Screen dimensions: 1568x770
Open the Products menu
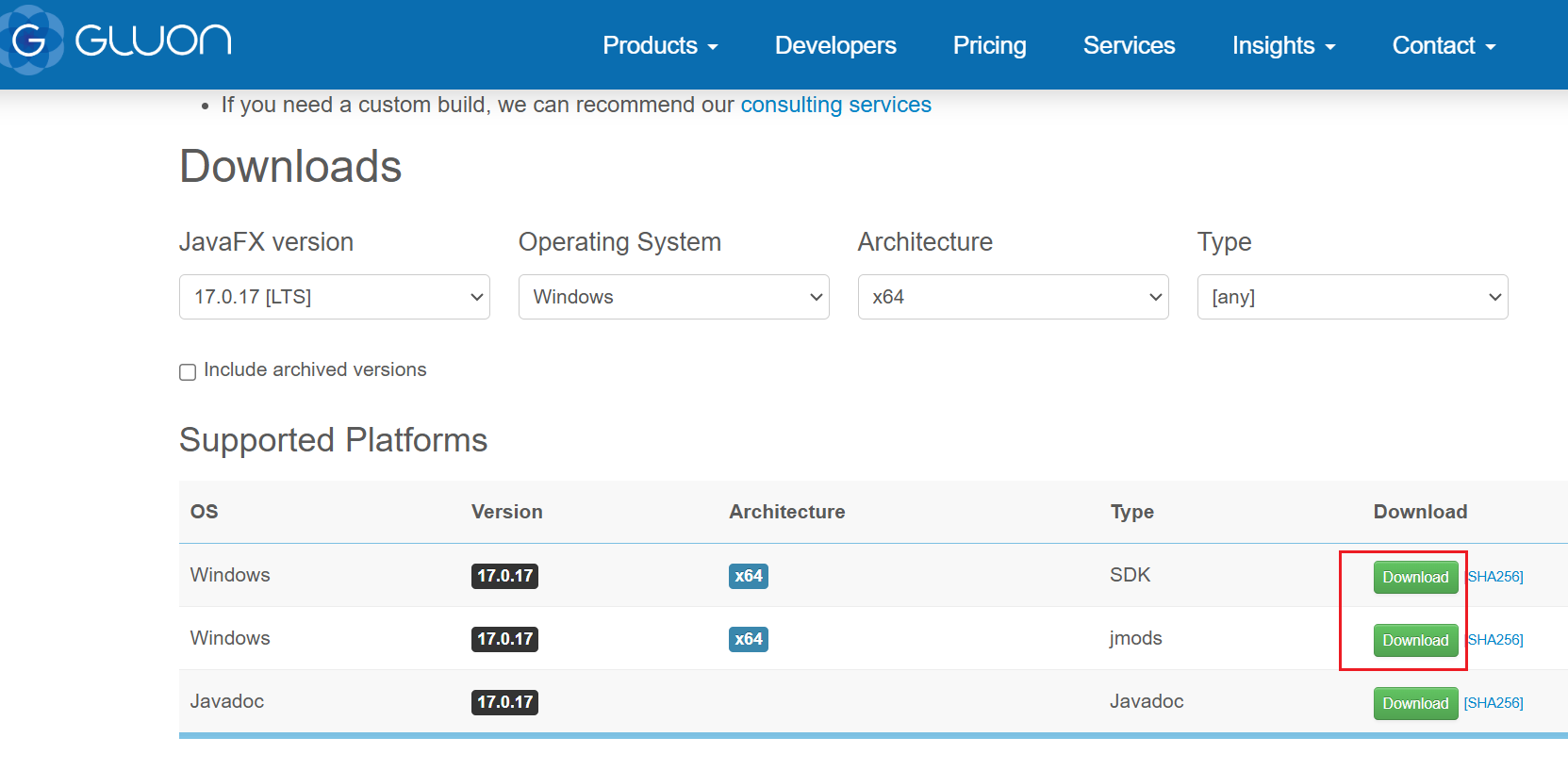pos(660,45)
